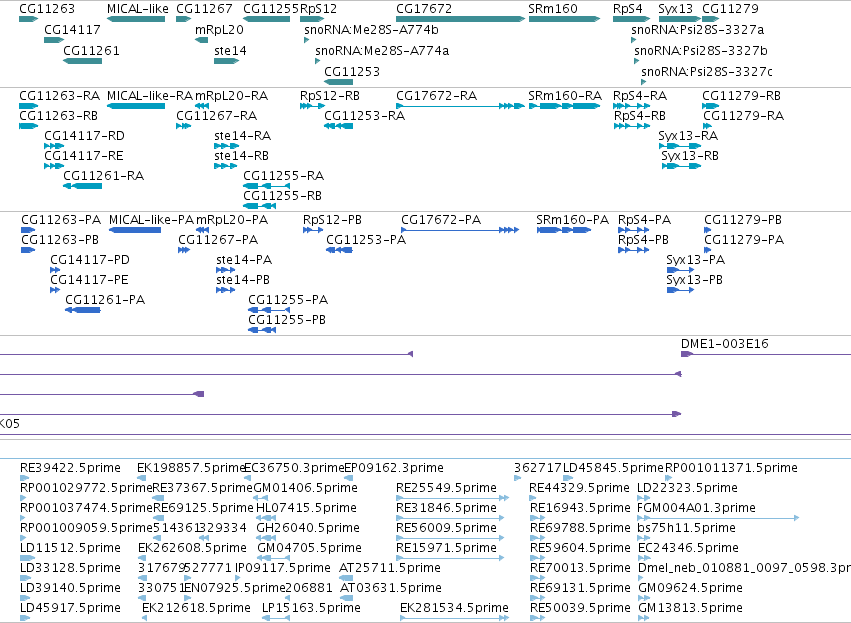
Task: Select the CG11261-RA transcript label
Action: click(x=104, y=176)
